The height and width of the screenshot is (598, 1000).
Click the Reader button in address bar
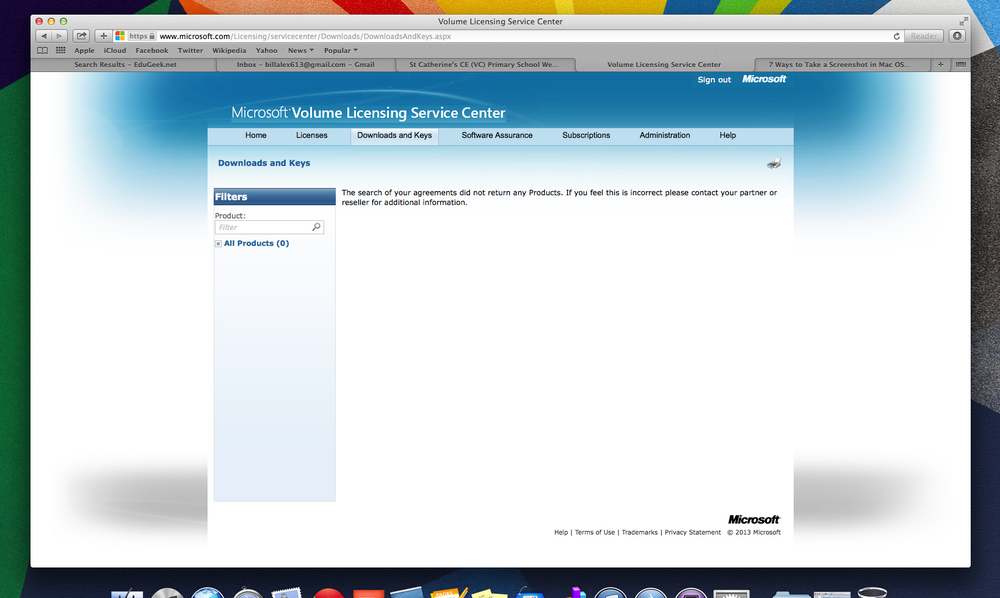923,36
